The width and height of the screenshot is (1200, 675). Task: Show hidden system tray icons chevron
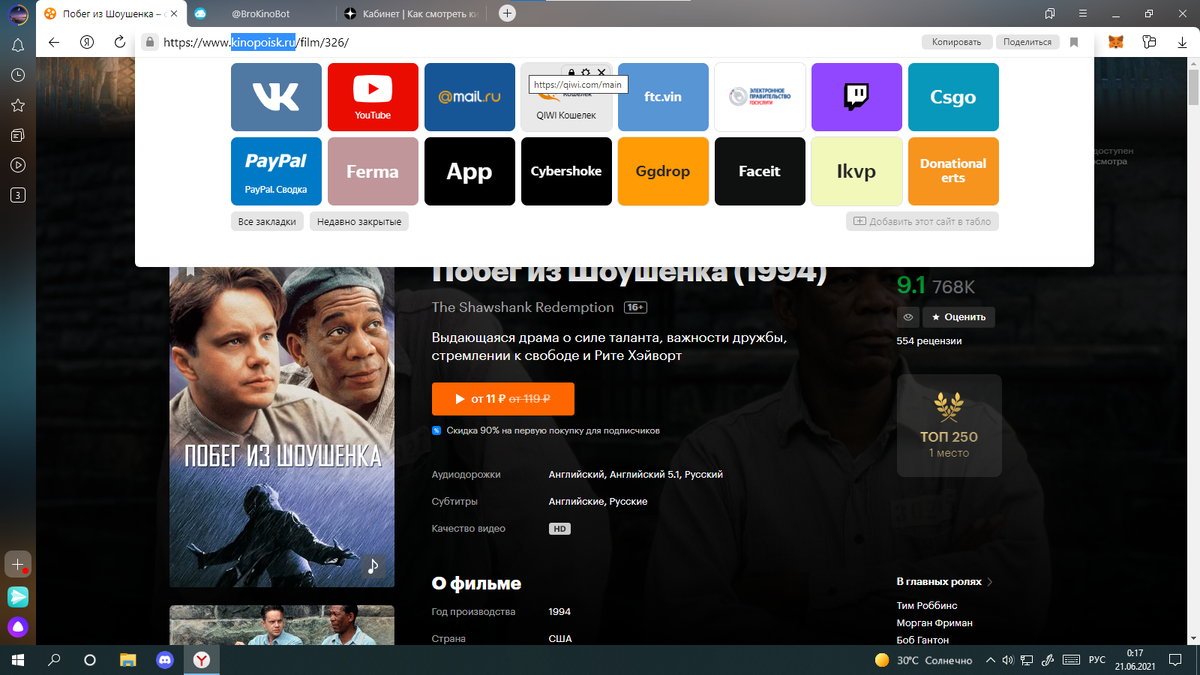click(x=991, y=660)
